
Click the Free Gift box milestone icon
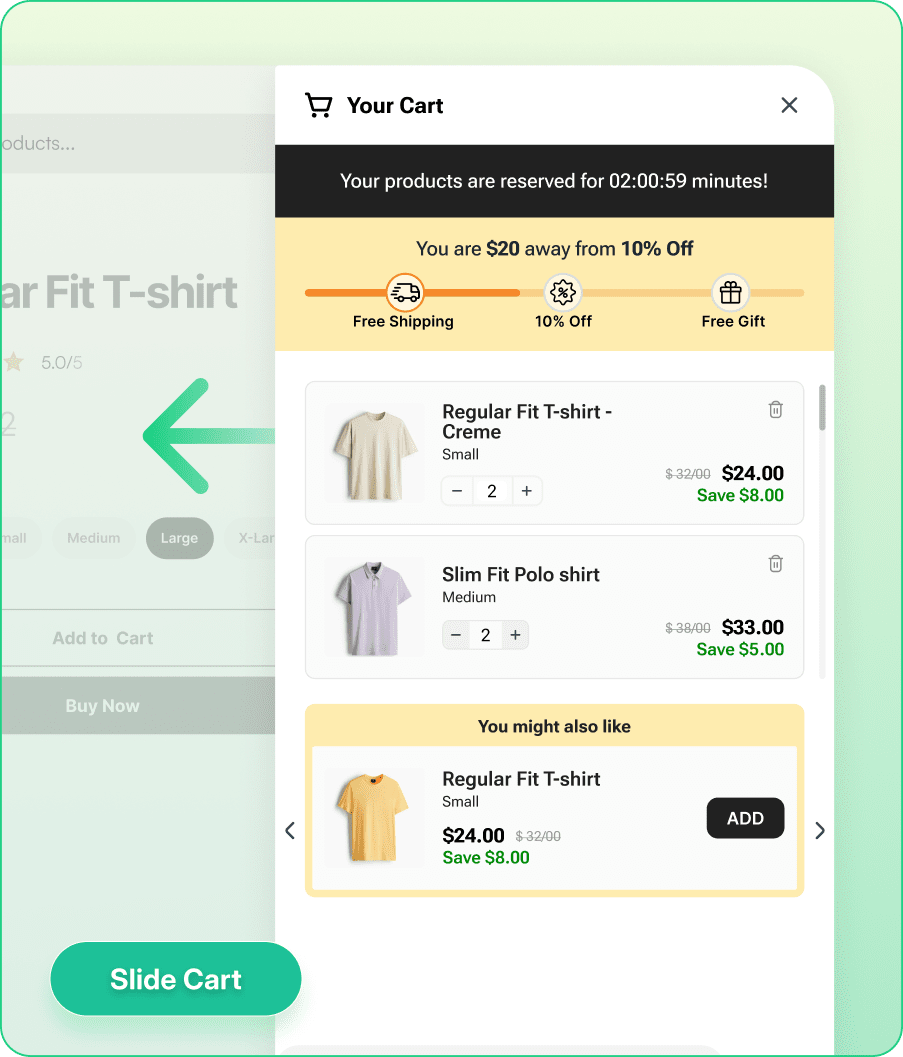point(730,293)
